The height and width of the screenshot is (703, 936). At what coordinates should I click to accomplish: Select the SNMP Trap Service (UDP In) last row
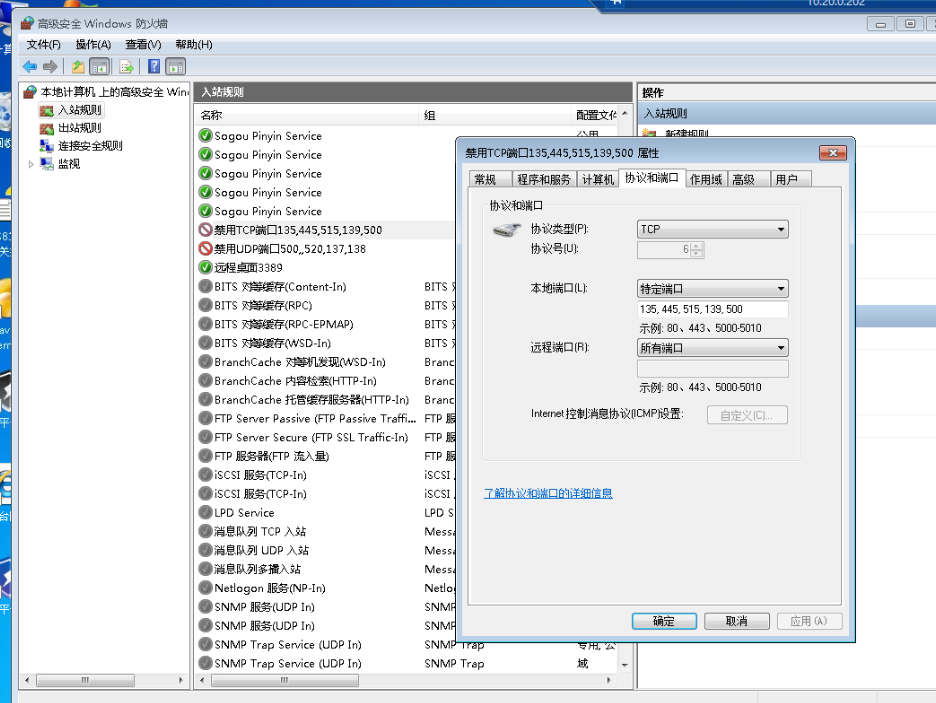[x=407, y=664]
